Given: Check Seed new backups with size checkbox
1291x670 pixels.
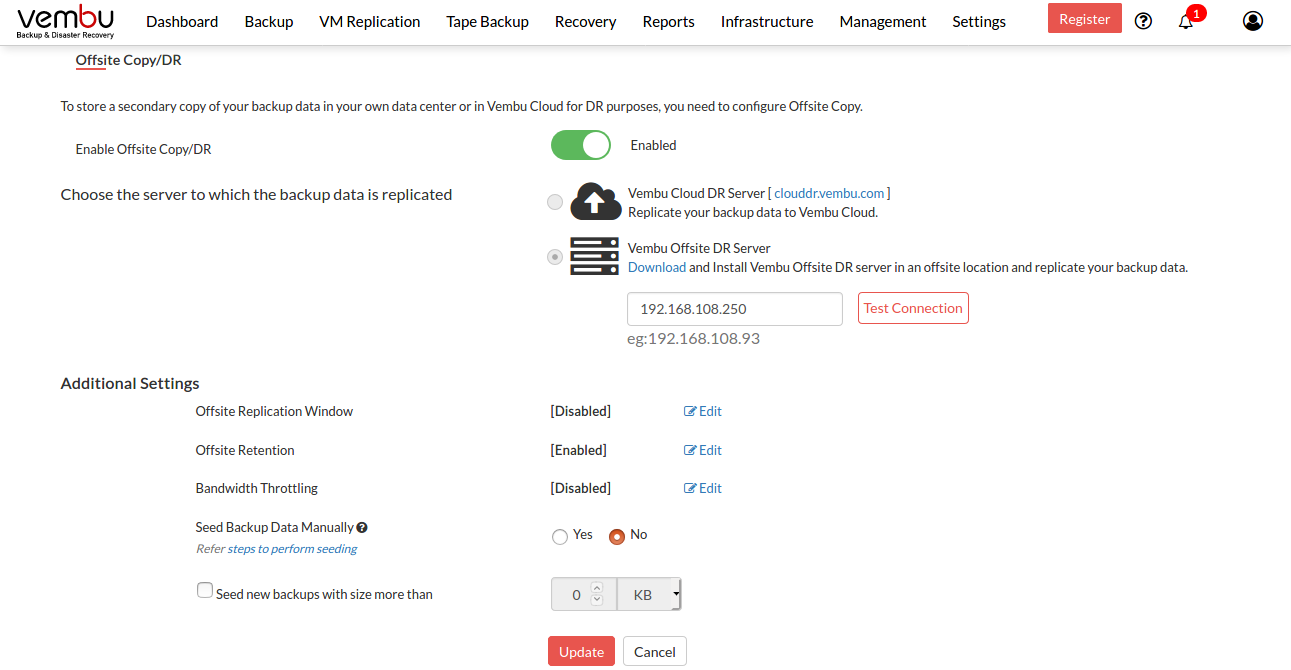Looking at the screenshot, I should [x=205, y=591].
